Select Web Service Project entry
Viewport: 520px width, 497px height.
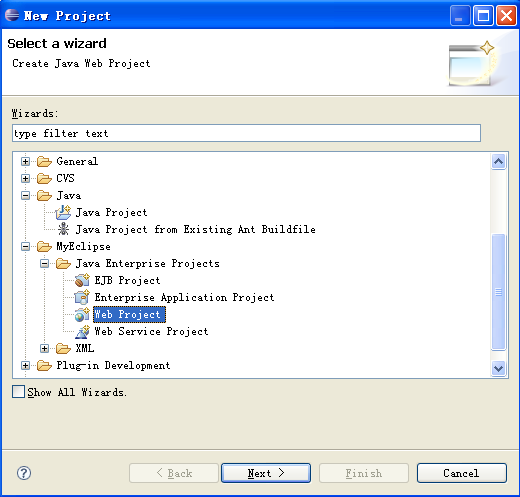(151, 332)
